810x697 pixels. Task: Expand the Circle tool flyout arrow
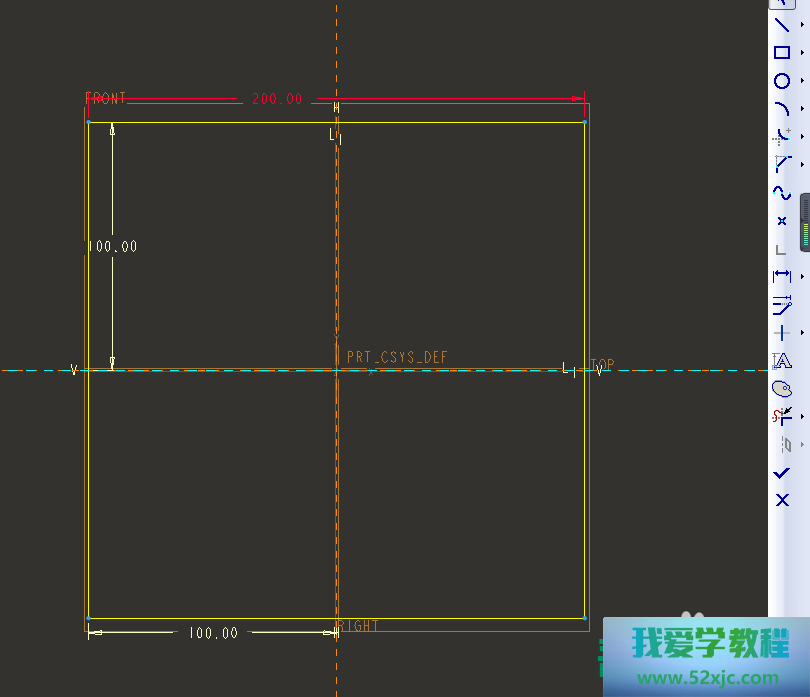coord(802,81)
